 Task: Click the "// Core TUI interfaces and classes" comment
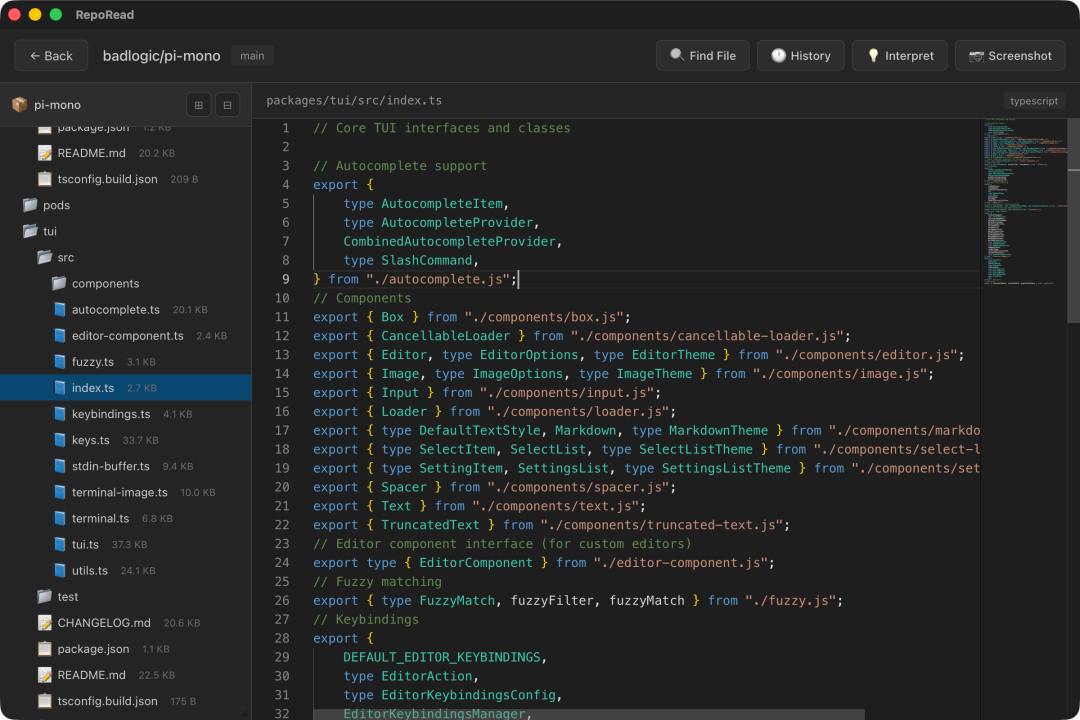[x=442, y=128]
